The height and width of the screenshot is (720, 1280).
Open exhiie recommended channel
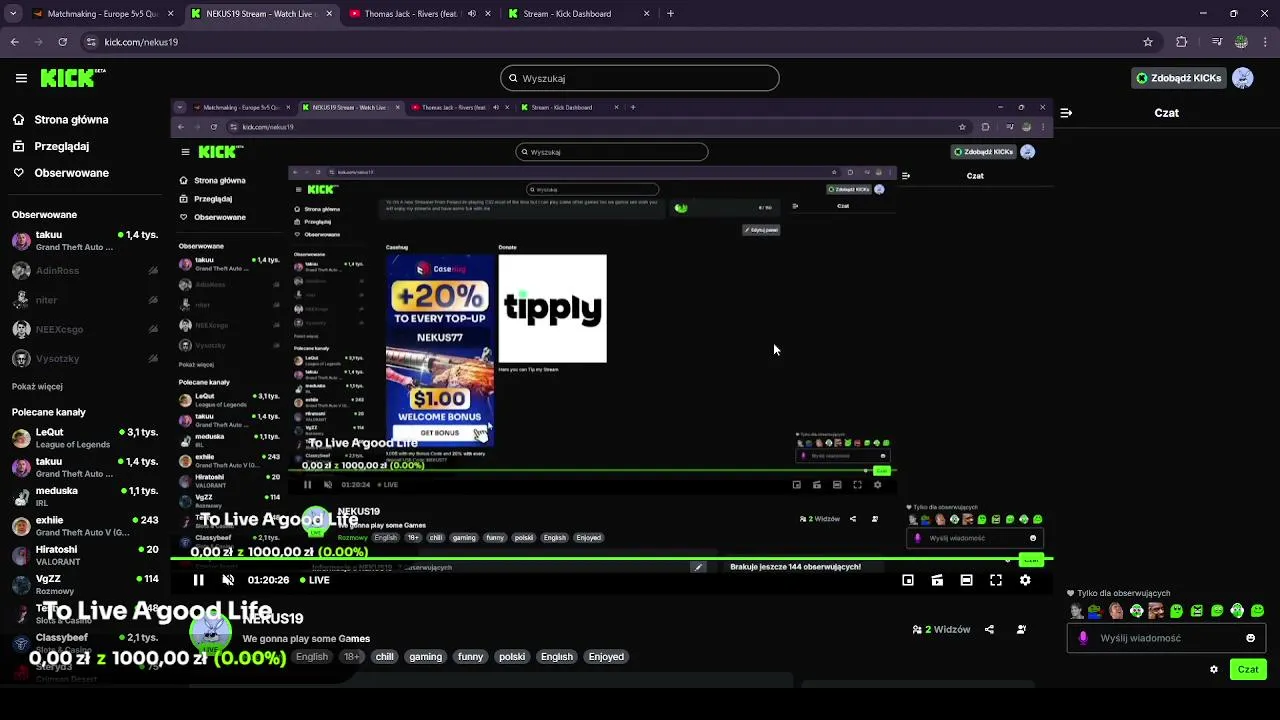click(85, 526)
